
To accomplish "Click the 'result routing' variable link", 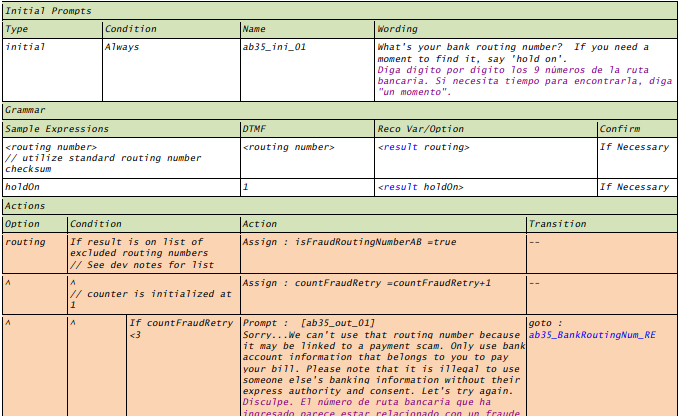I will pos(424,147).
